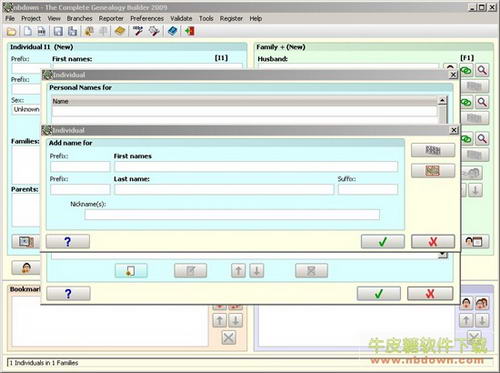The width and height of the screenshot is (500, 373).
Task: Click the second green eye icon in Family panel
Action: tap(466, 102)
